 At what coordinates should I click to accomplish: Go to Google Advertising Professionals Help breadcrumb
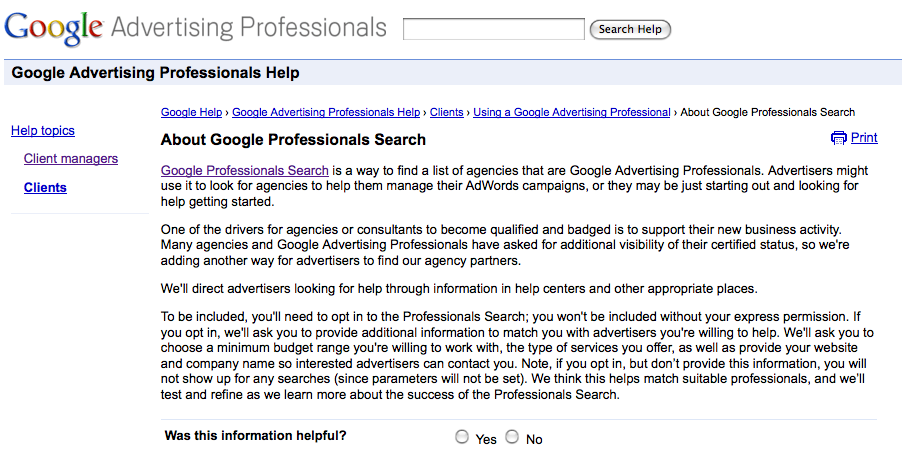tap(326, 113)
